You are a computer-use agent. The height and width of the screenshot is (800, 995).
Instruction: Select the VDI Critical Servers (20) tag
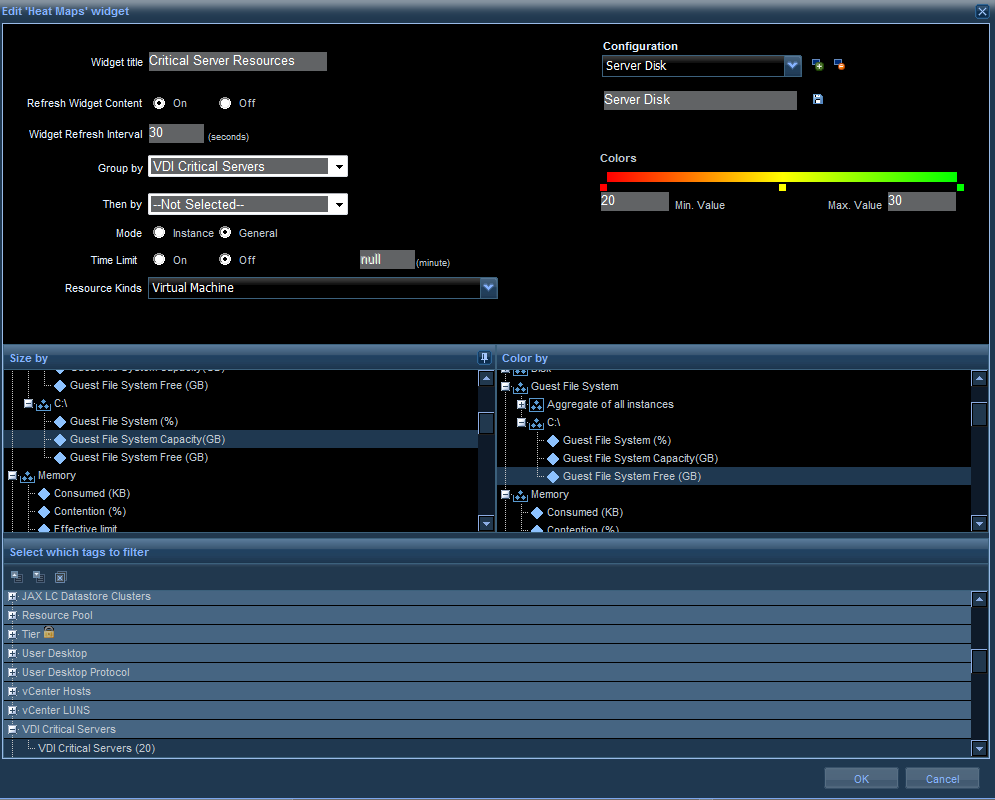[96, 748]
